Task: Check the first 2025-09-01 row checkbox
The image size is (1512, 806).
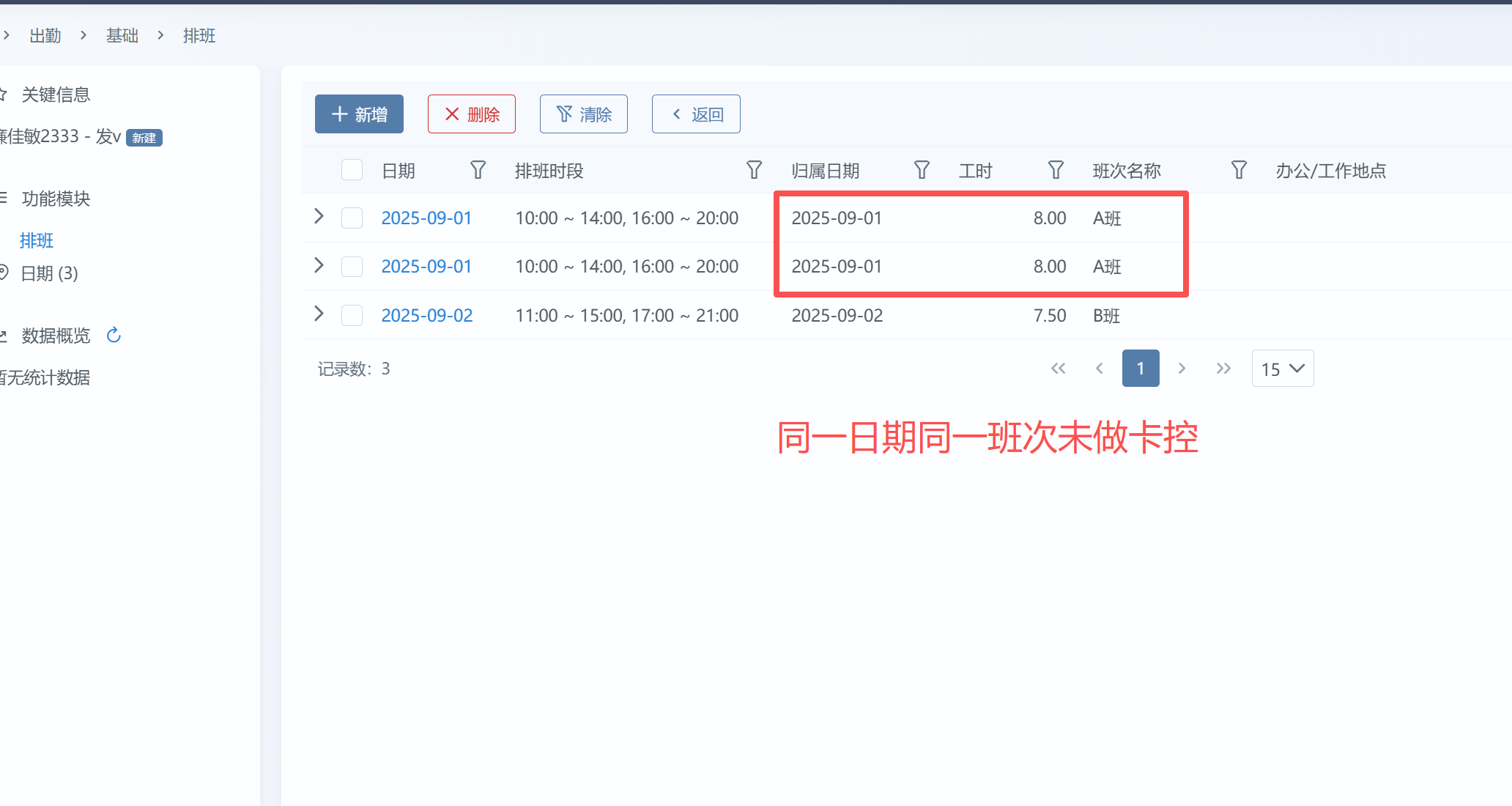Action: [352, 218]
